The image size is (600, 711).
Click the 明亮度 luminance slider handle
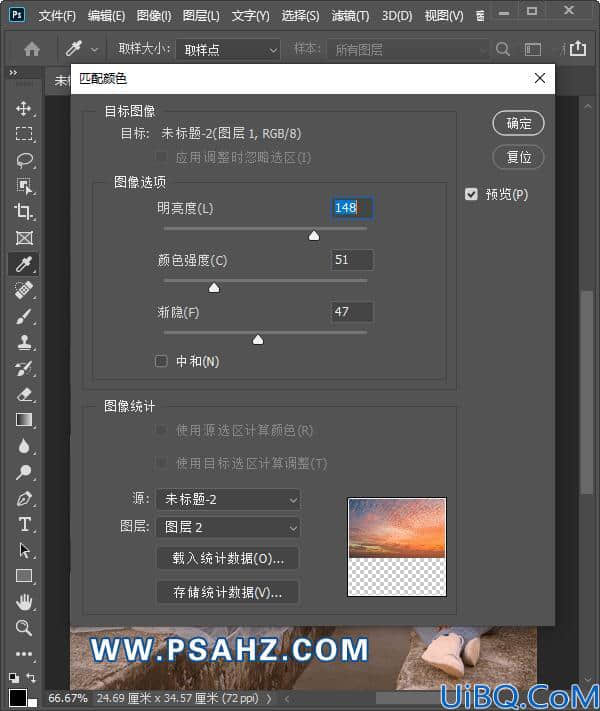(x=314, y=235)
